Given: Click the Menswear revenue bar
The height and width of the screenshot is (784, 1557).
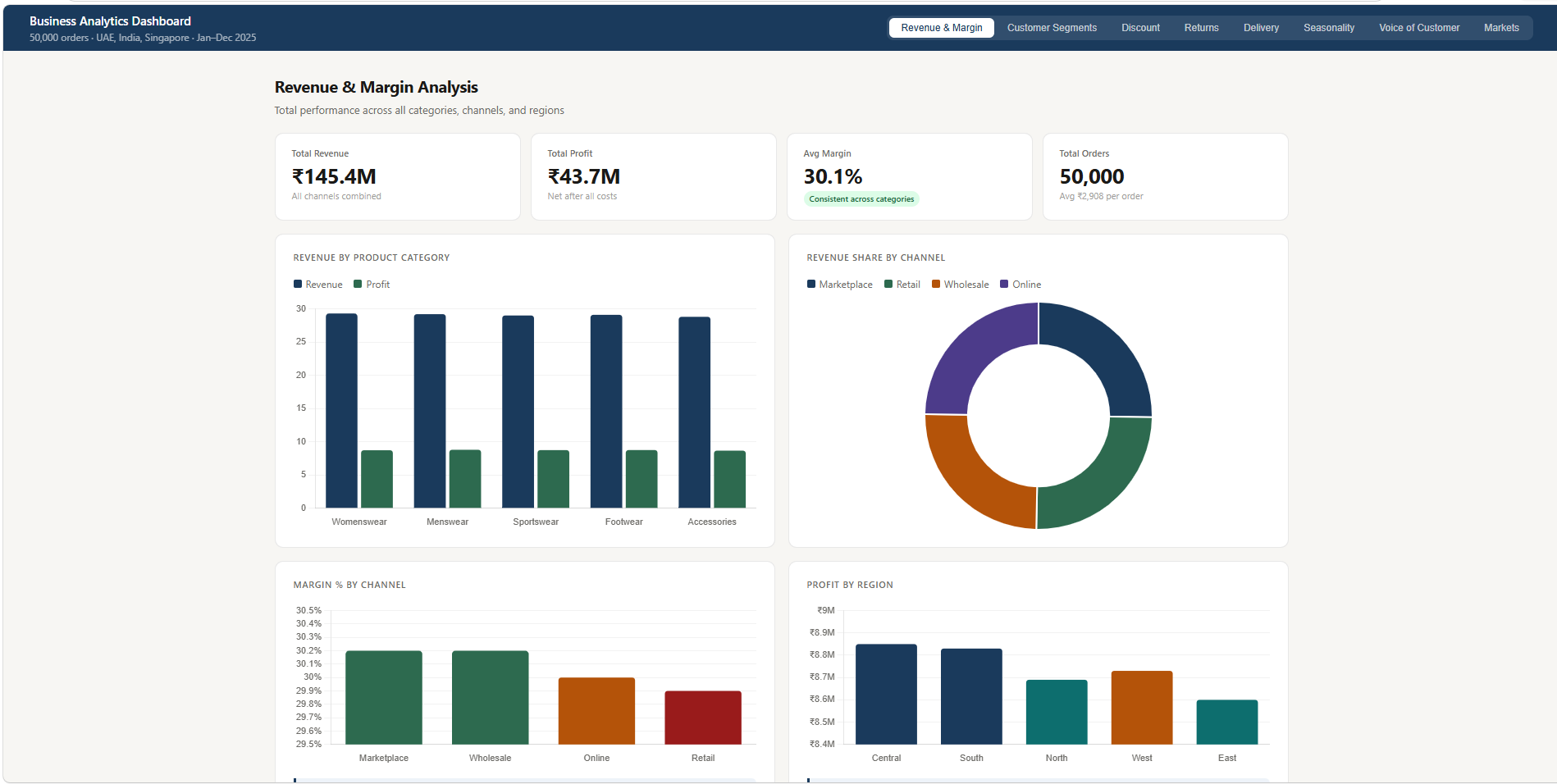Looking at the screenshot, I should pos(430,411).
